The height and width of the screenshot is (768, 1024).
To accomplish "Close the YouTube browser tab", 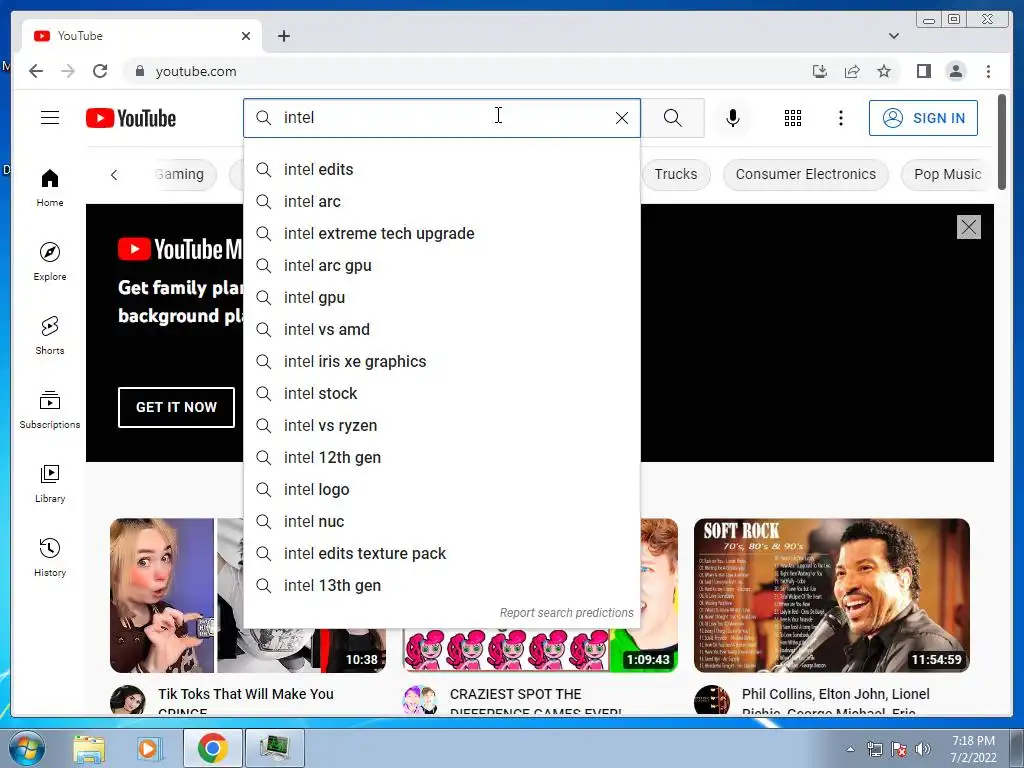I will (x=246, y=36).
